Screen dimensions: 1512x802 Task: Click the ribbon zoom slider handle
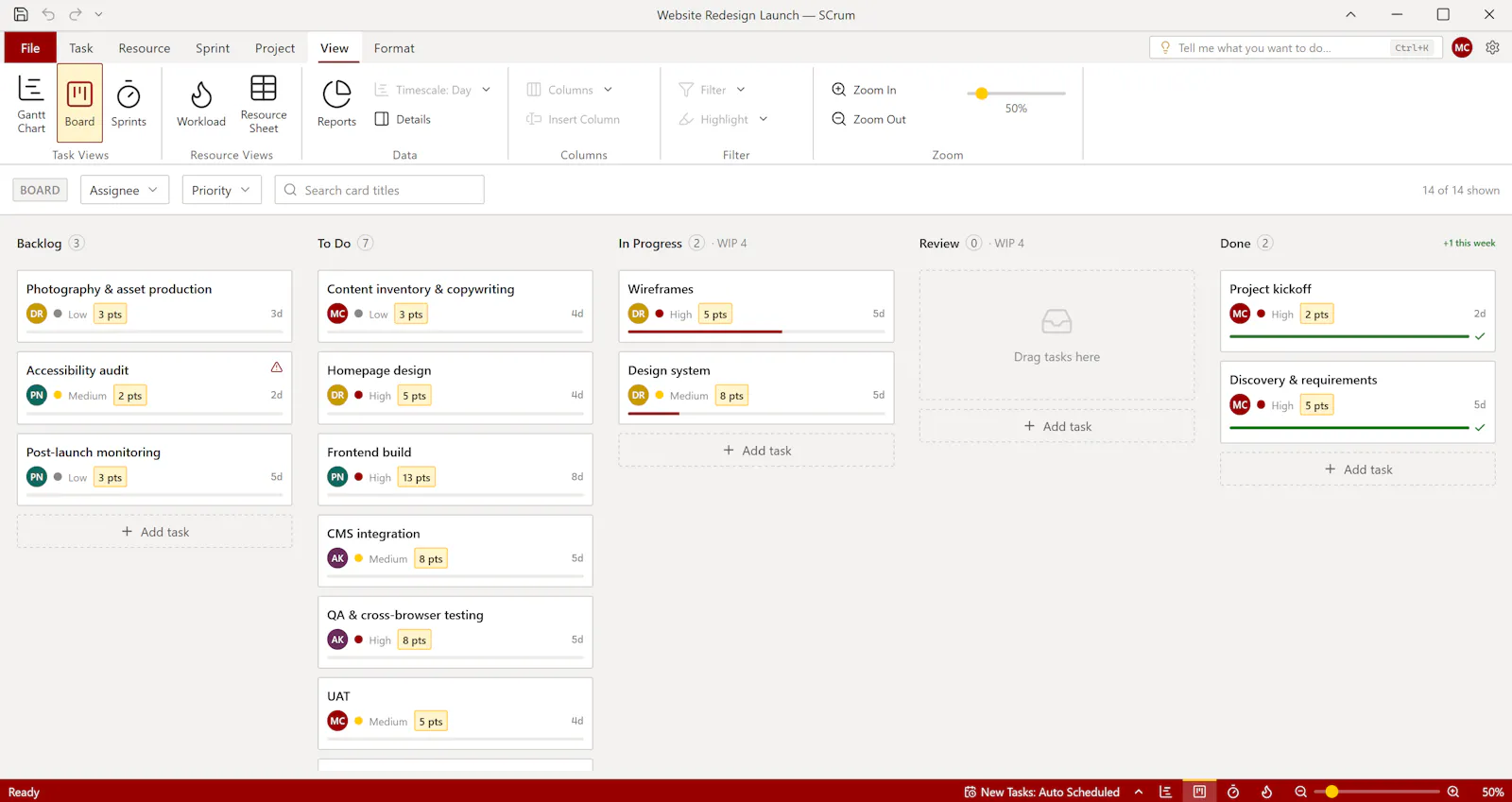point(982,94)
